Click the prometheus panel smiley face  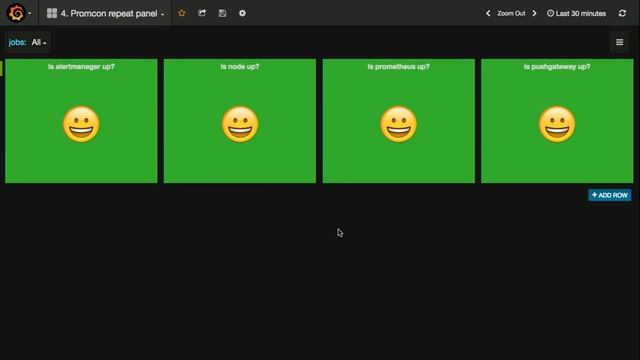398,124
